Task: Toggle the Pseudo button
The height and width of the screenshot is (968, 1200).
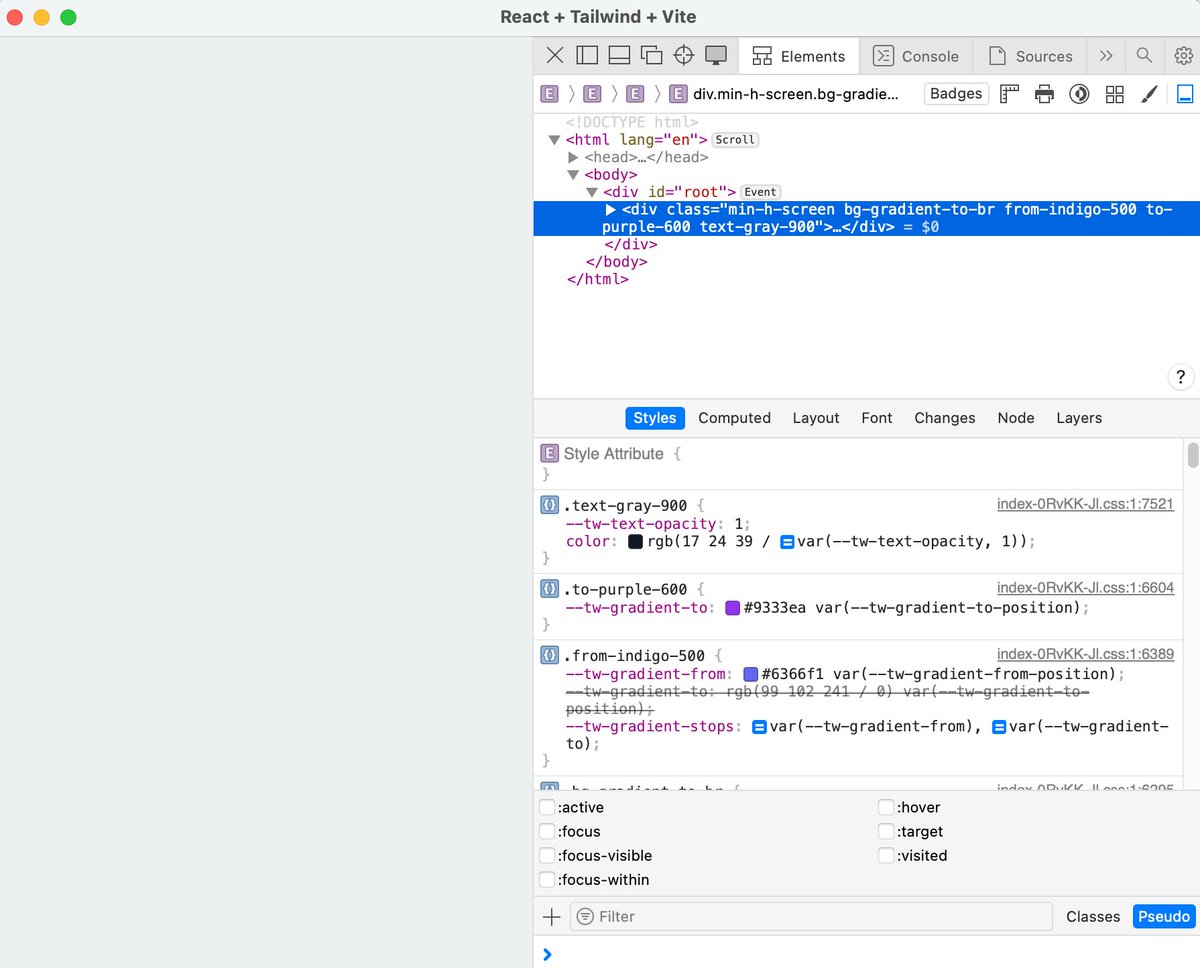Action: point(1164,916)
